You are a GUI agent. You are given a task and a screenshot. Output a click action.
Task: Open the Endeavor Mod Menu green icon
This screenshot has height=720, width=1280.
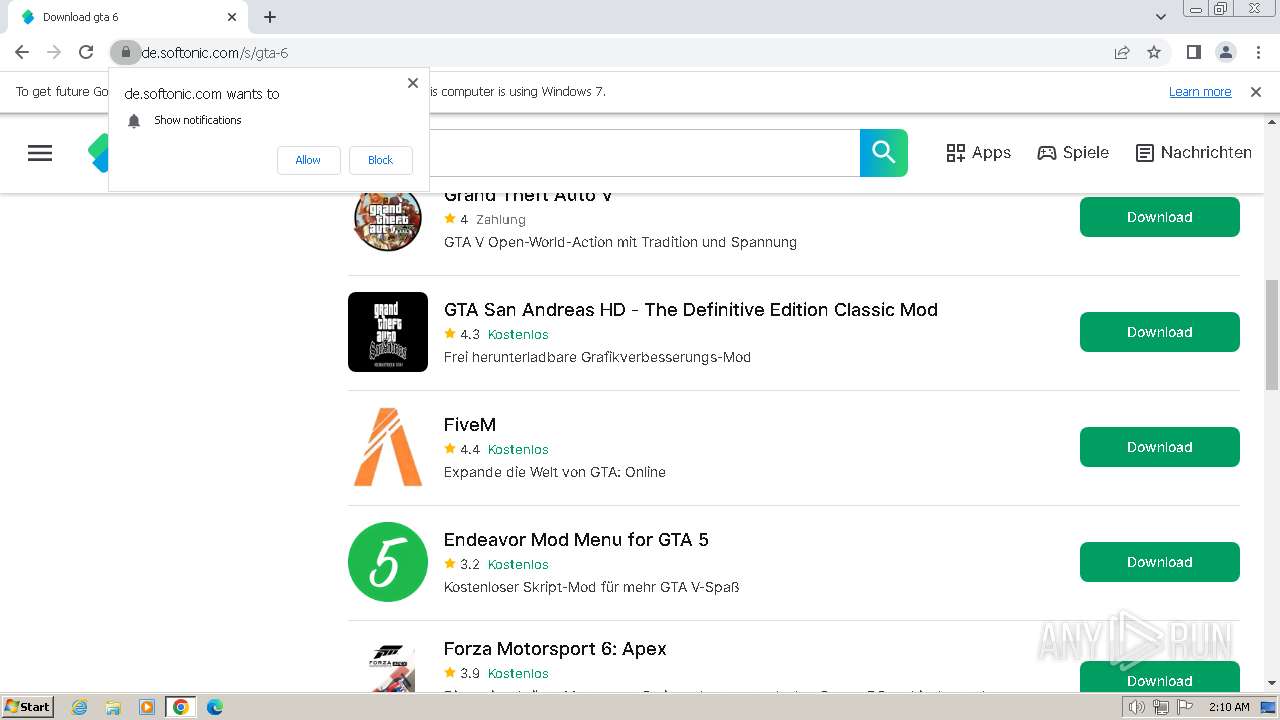point(388,562)
